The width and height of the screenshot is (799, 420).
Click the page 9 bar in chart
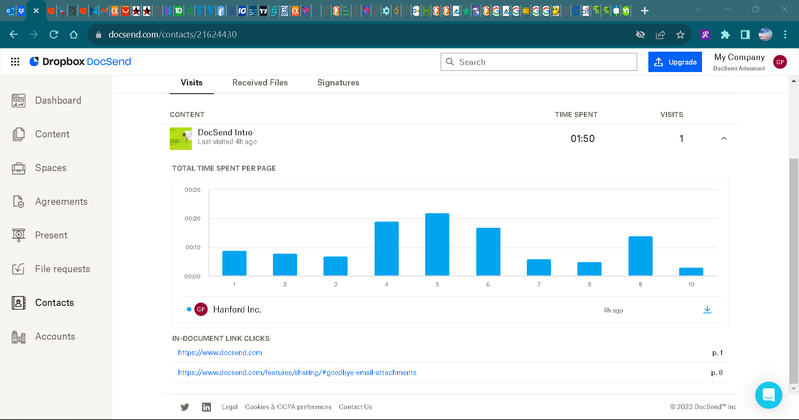[x=641, y=256]
